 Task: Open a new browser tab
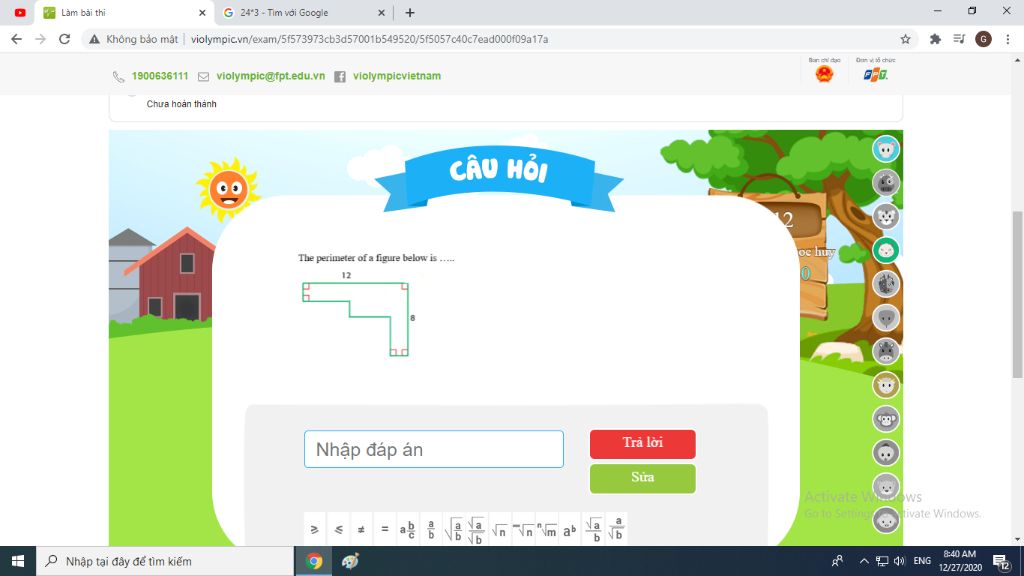pyautogui.click(x=409, y=12)
